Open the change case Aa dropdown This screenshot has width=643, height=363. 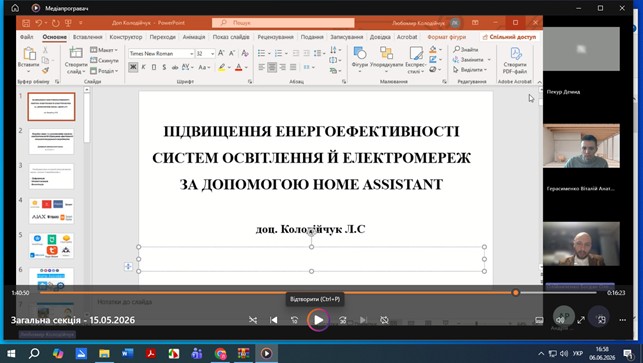click(204, 67)
